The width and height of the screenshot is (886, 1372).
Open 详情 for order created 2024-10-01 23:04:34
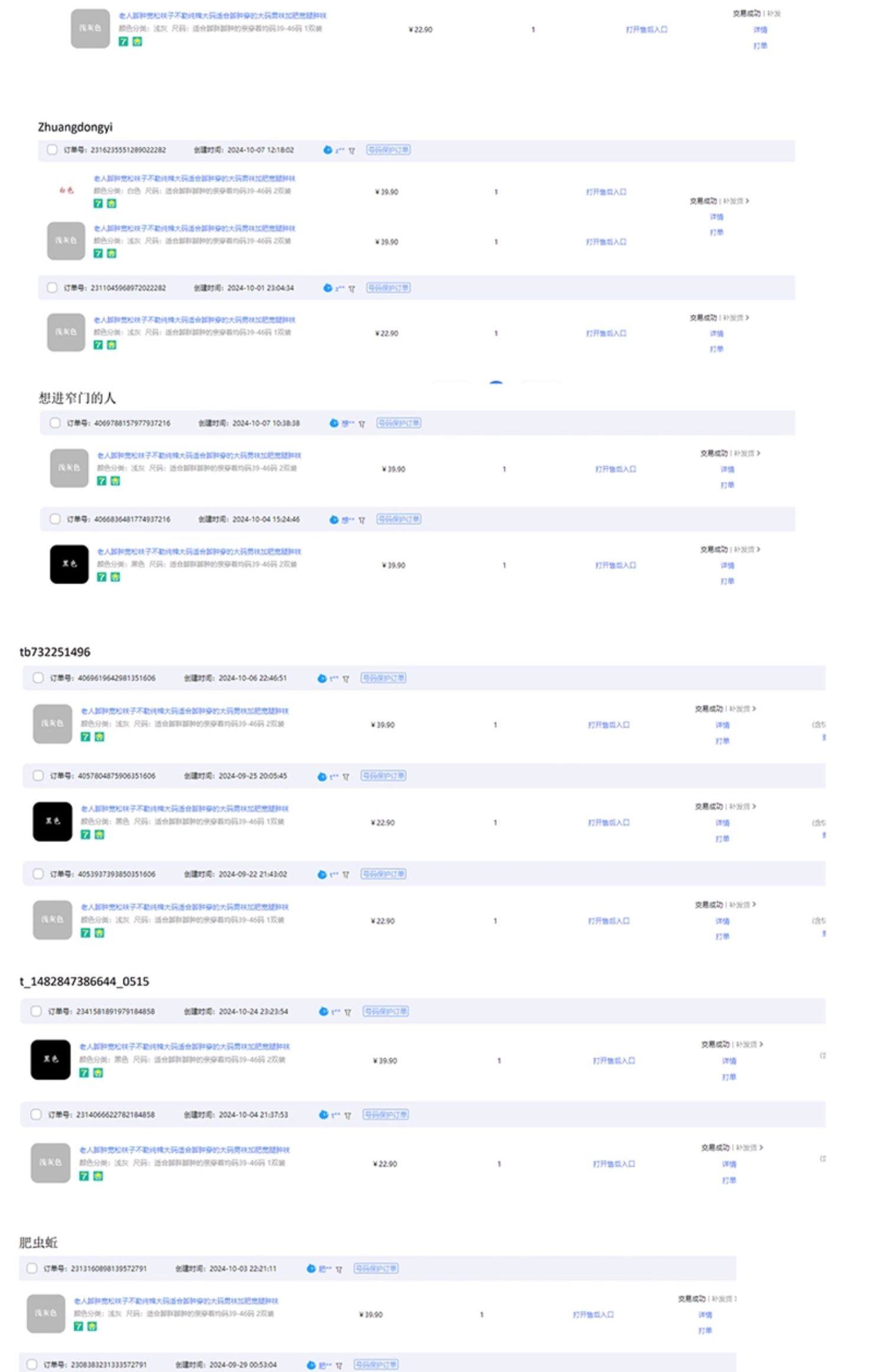click(716, 334)
